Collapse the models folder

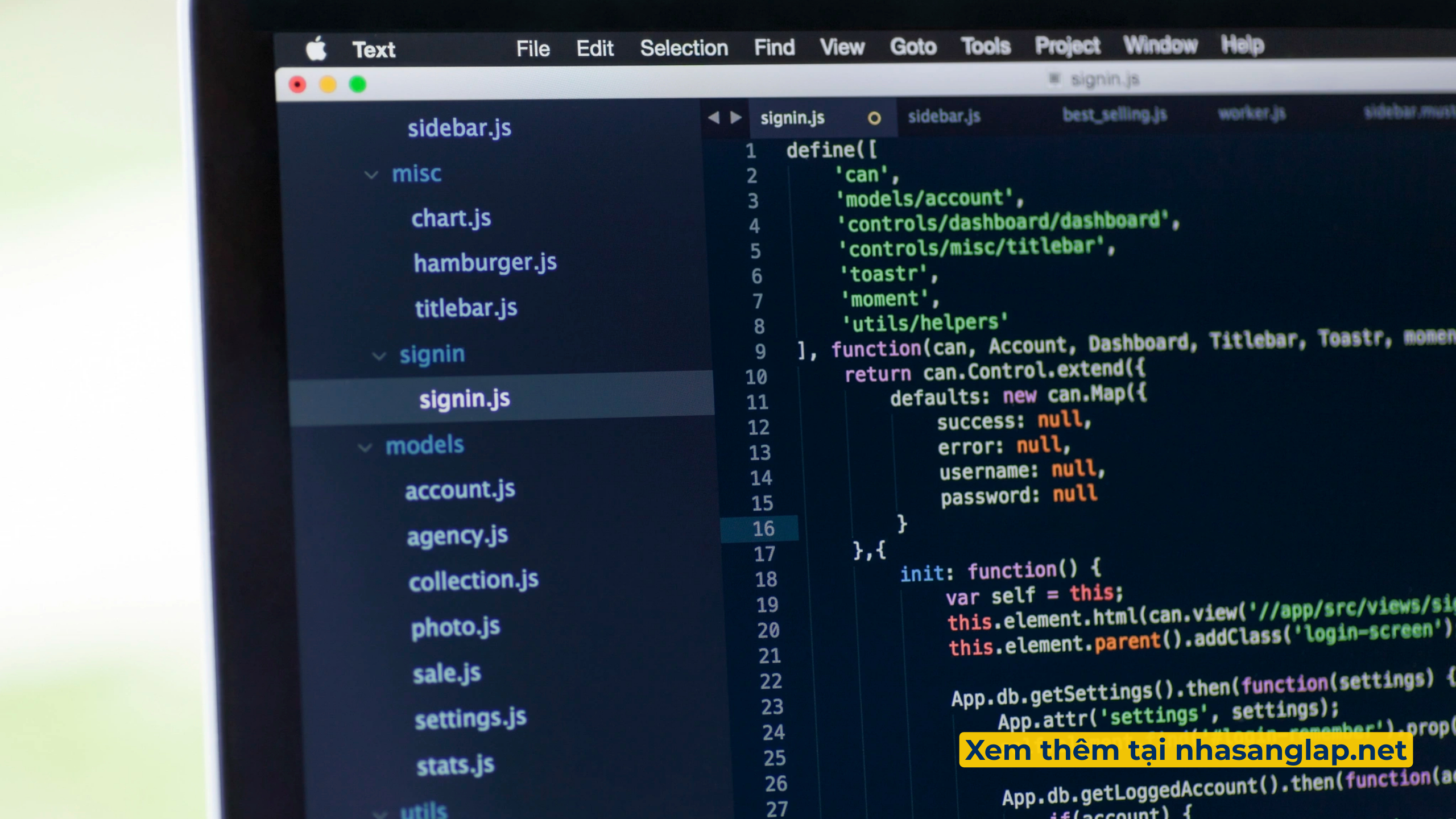tap(365, 448)
